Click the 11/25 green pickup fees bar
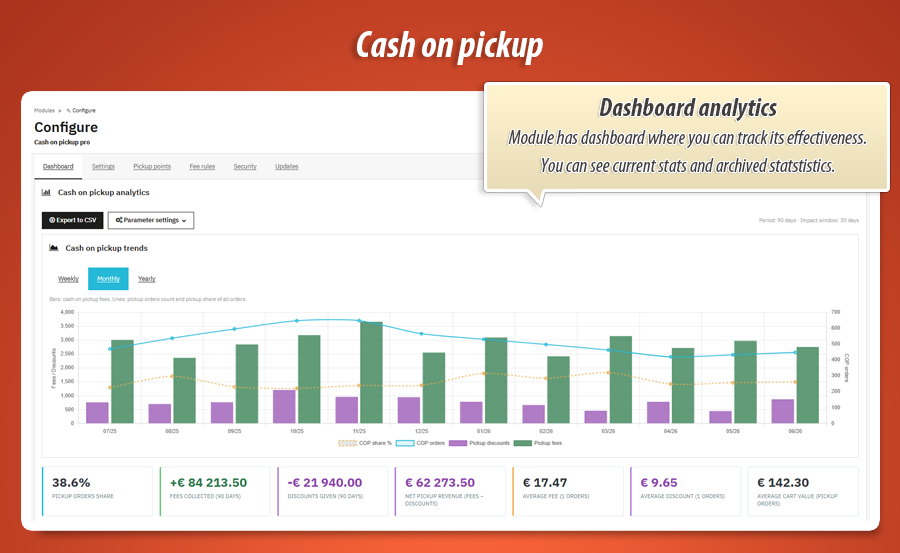The height and width of the screenshot is (553, 900). 371,373
